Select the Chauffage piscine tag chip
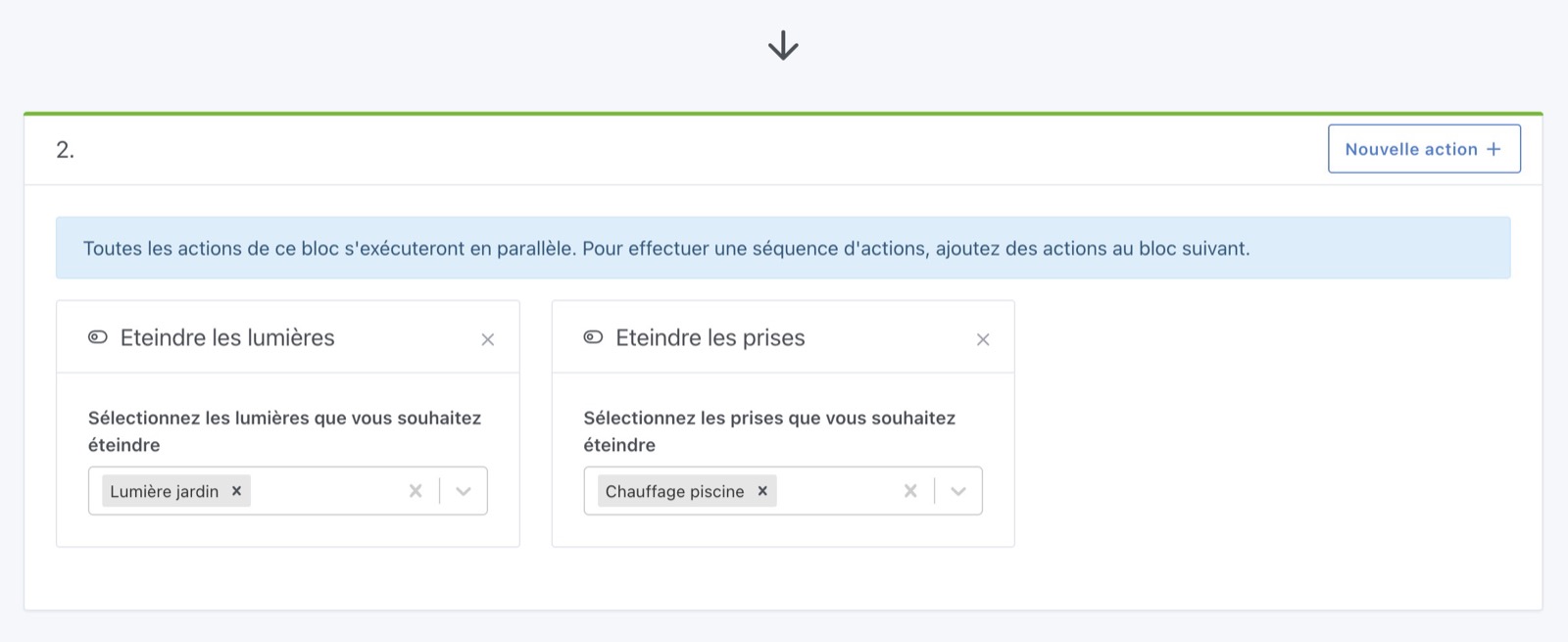The image size is (1568, 642). tap(674, 491)
